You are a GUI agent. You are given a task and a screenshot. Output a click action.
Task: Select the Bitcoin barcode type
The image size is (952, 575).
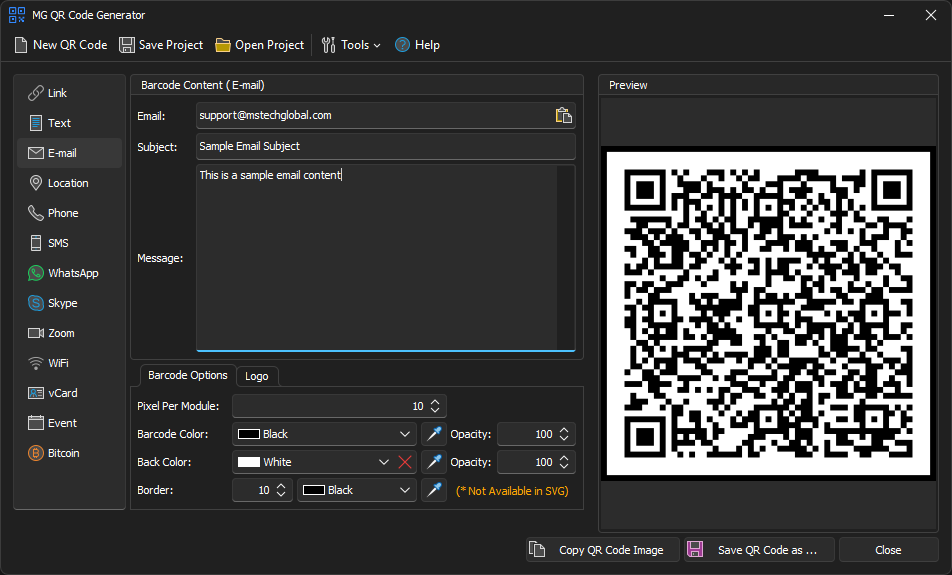coord(69,453)
